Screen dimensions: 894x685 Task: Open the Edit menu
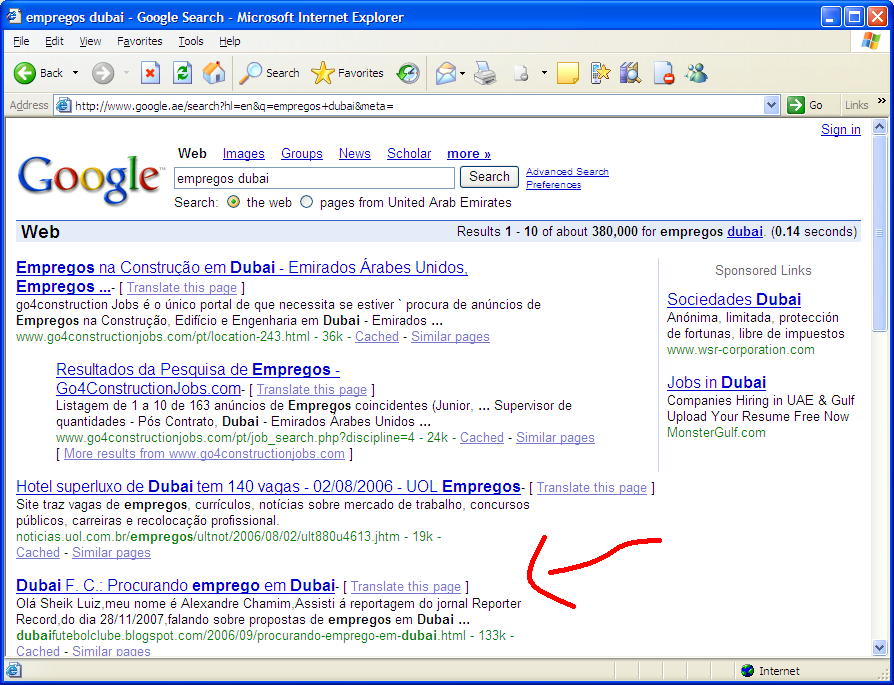click(x=55, y=41)
